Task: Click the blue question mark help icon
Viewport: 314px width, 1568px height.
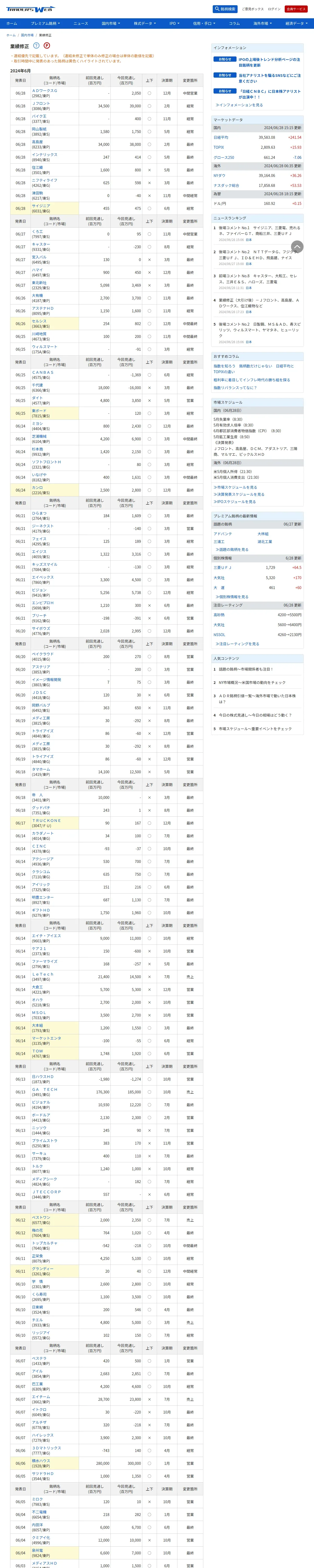Action: point(36,46)
